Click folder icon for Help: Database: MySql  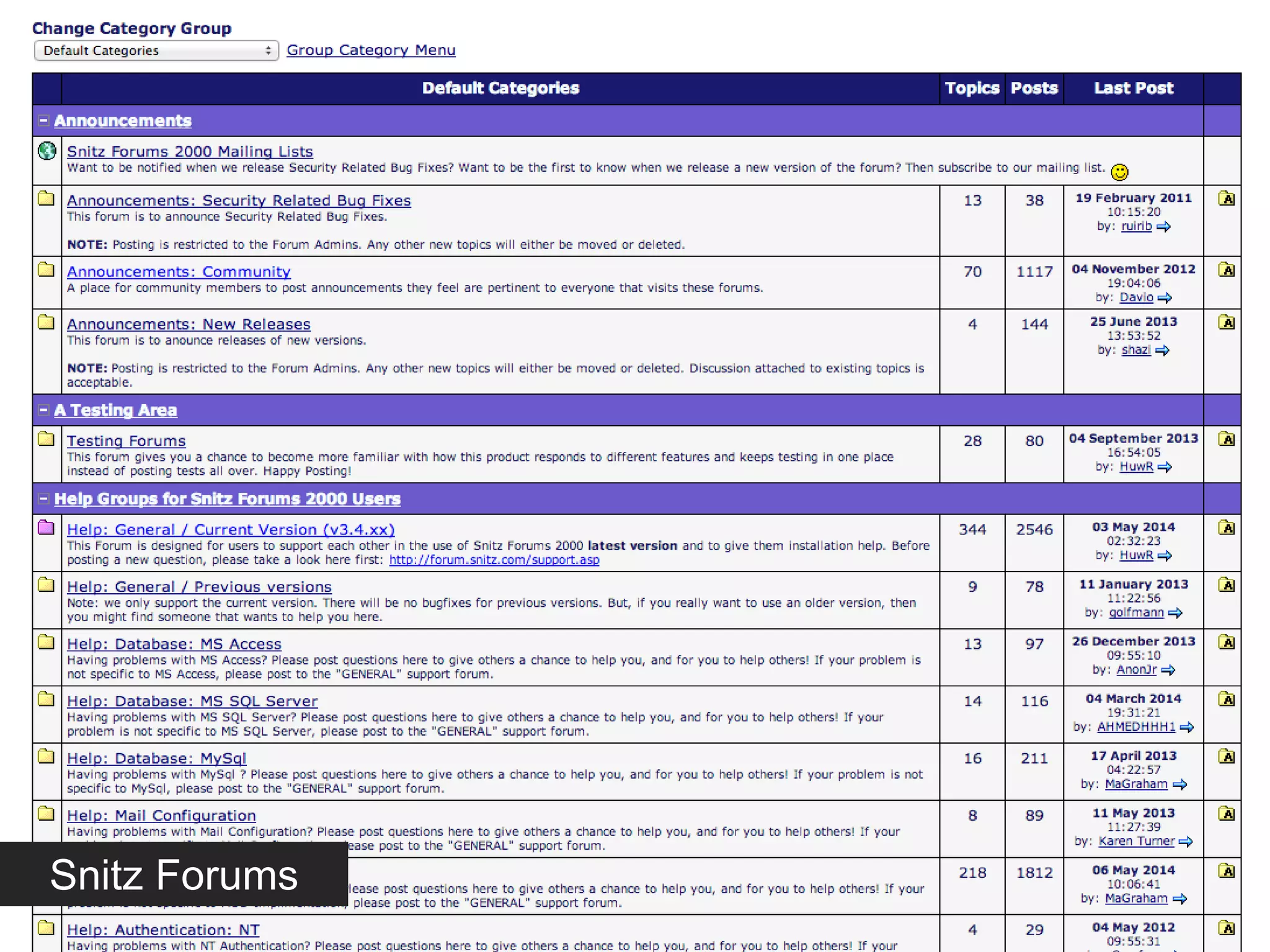46,756
